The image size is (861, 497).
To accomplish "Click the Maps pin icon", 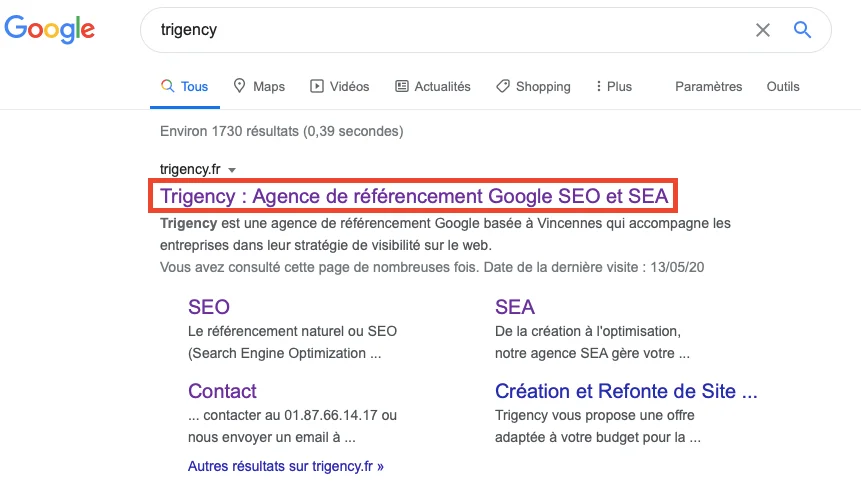I will point(240,86).
